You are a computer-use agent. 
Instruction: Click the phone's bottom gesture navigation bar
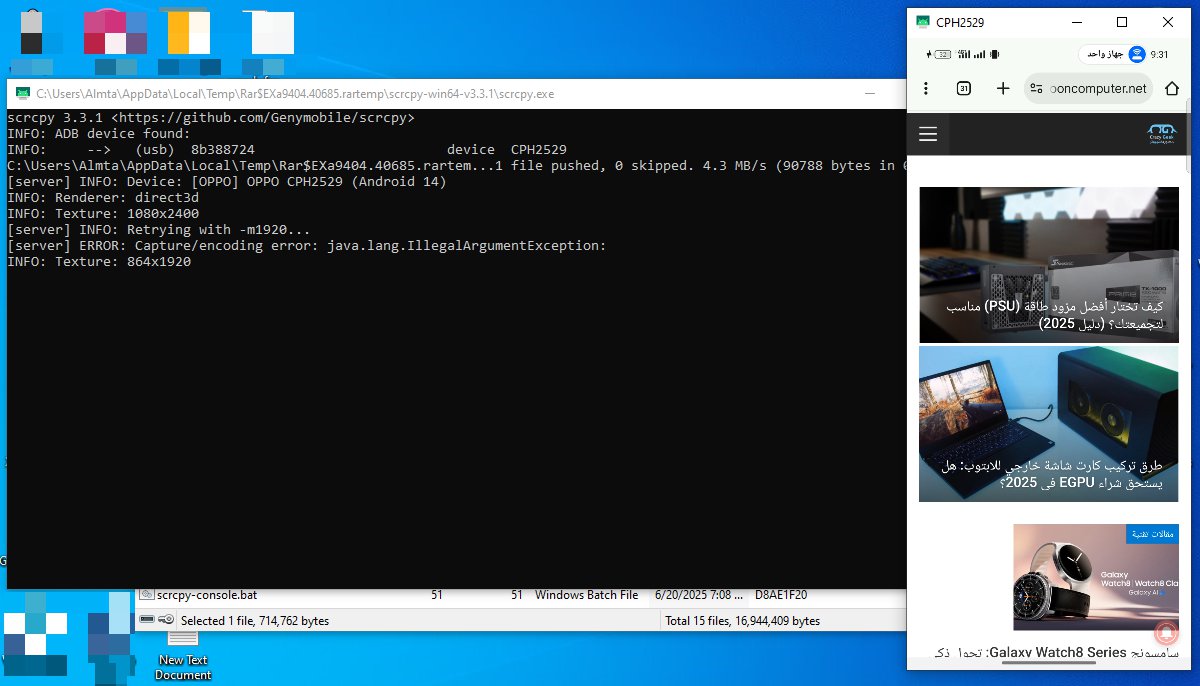tap(1048, 664)
